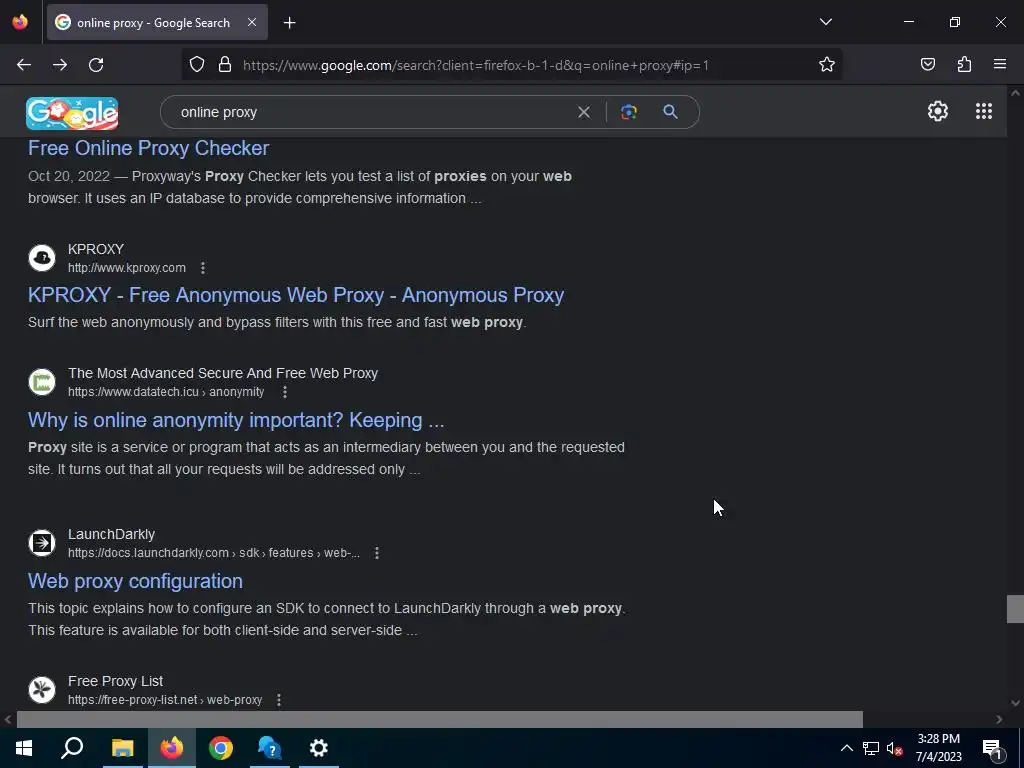Image resolution: width=1024 pixels, height=768 pixels.
Task: Click the scroll up arrow
Action: [1015, 93]
